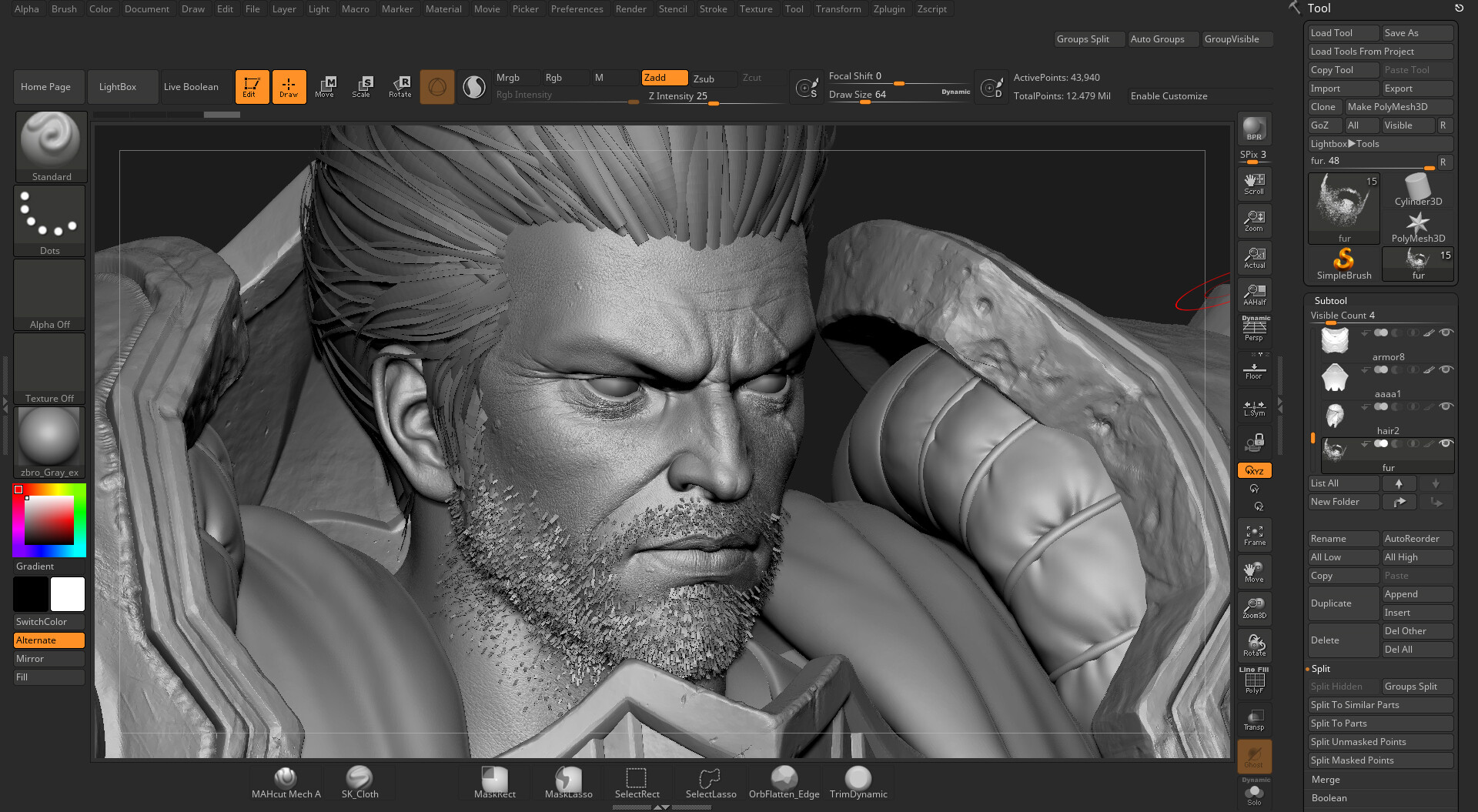Collapse the Subtool subpalette header
The image size is (1478, 812).
1330,300
